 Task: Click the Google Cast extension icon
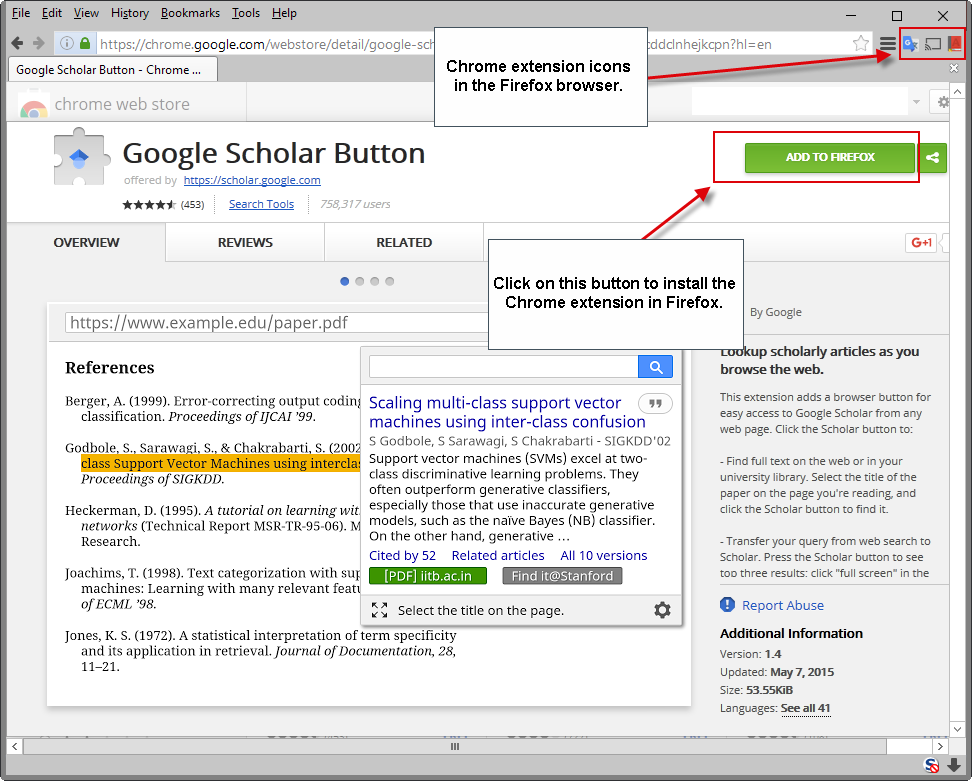point(932,43)
